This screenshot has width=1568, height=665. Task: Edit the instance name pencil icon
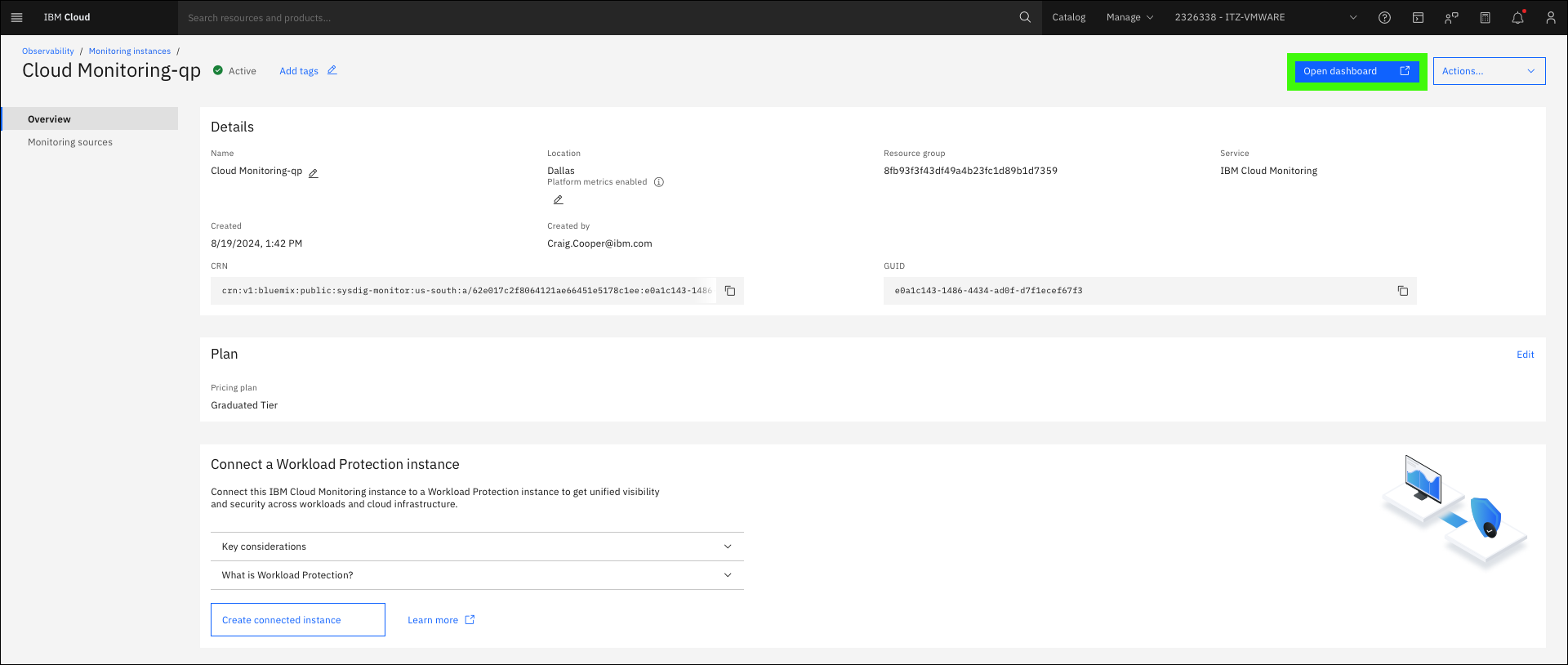pos(313,173)
